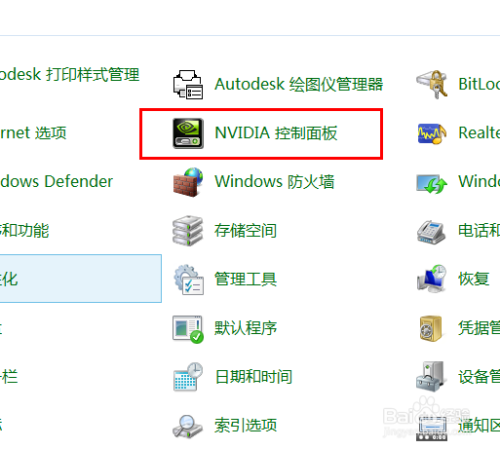The image size is (500, 449).
Task: Click the 索引选项 magnifier icon
Action: point(187,426)
